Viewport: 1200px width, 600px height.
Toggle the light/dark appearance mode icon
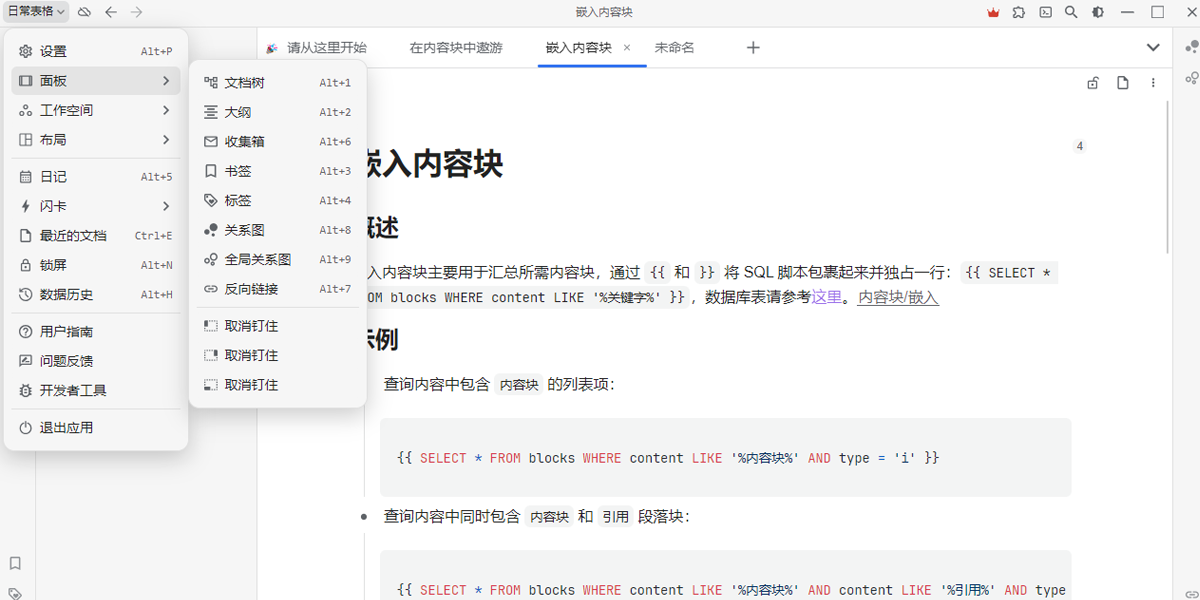[1098, 12]
